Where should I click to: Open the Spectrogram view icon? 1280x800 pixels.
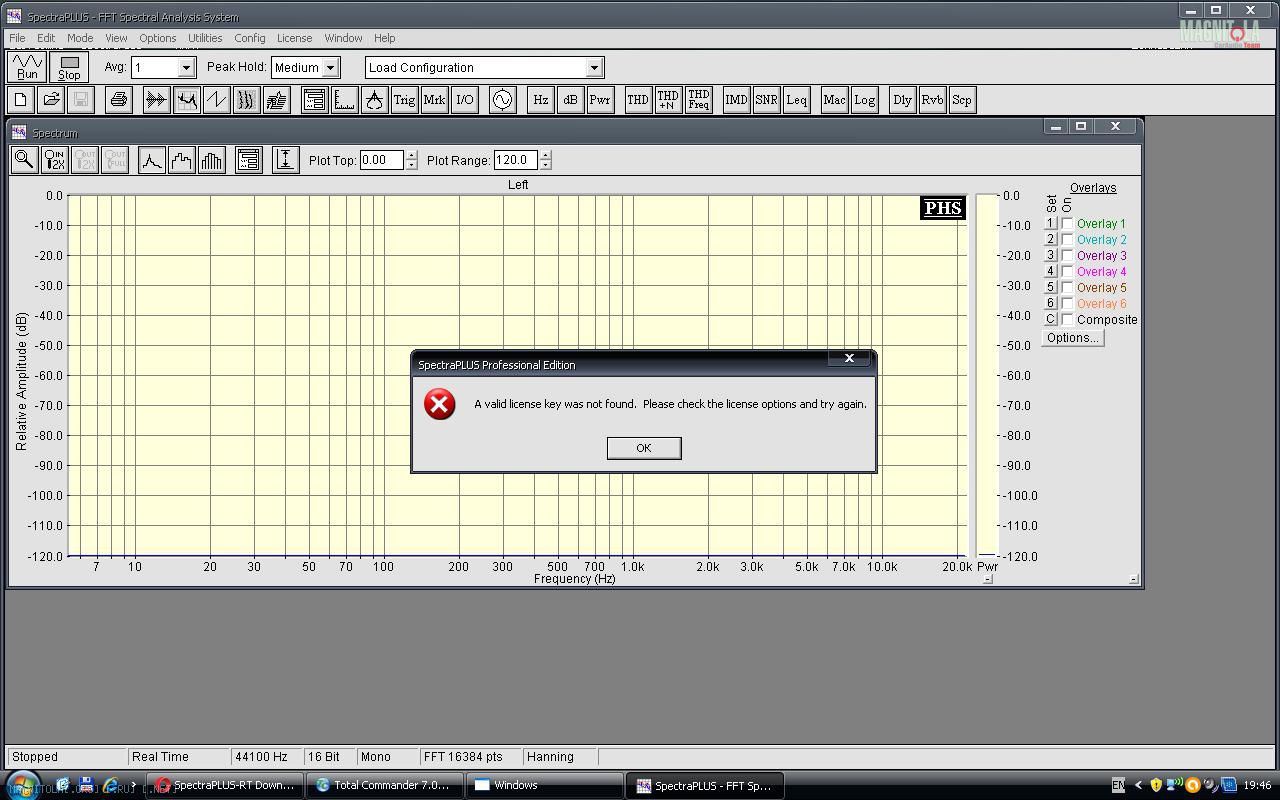point(246,100)
